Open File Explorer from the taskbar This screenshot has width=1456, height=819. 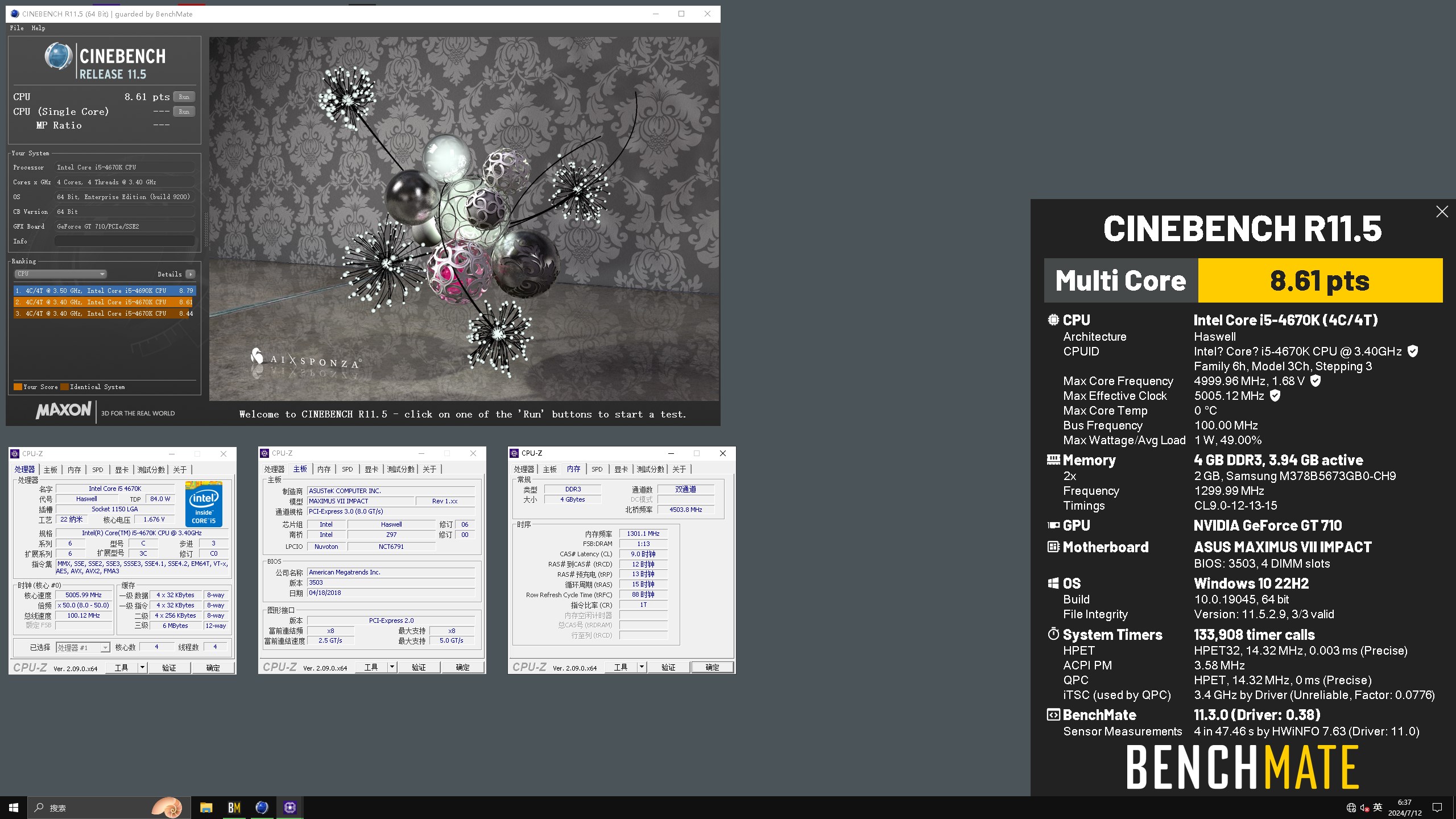pyautogui.click(x=206, y=808)
